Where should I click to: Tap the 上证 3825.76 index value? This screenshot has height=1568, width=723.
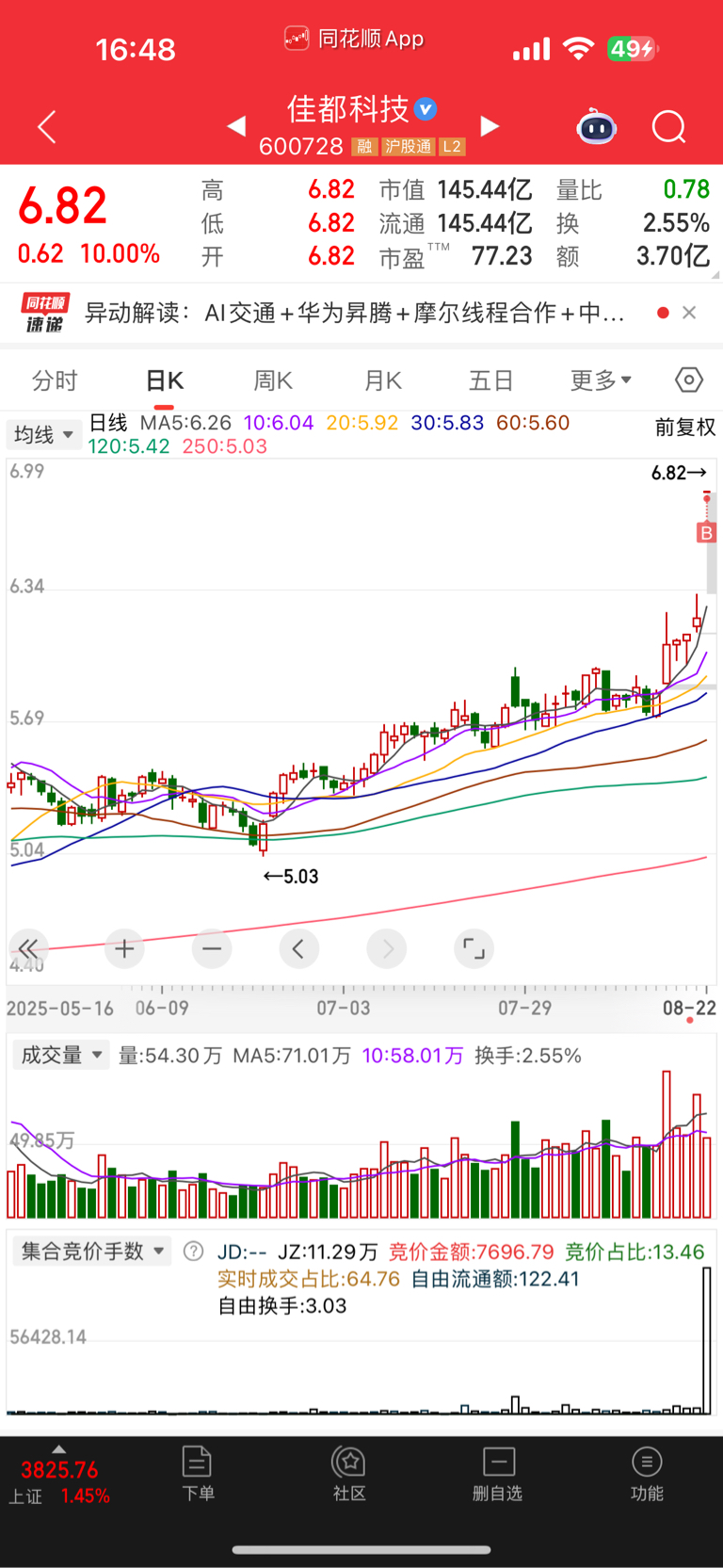tap(59, 1470)
